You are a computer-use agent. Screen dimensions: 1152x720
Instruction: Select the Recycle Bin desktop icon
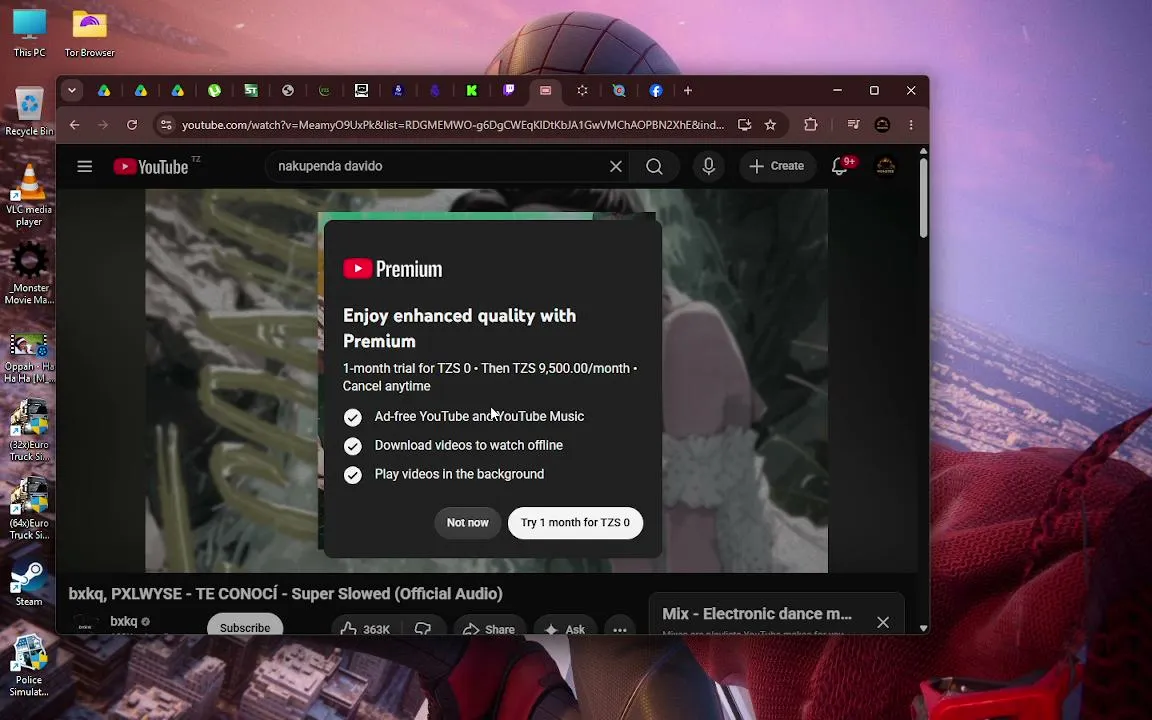pyautogui.click(x=29, y=112)
